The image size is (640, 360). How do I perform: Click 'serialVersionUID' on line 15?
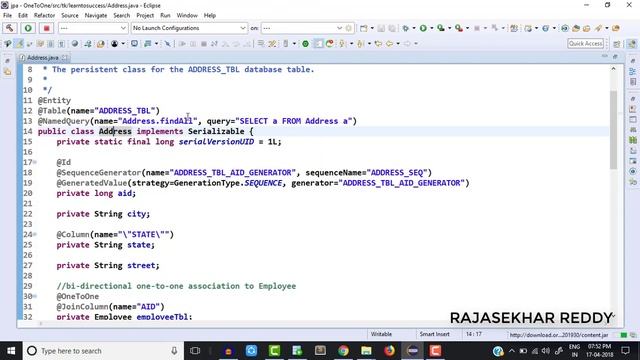coord(216,142)
